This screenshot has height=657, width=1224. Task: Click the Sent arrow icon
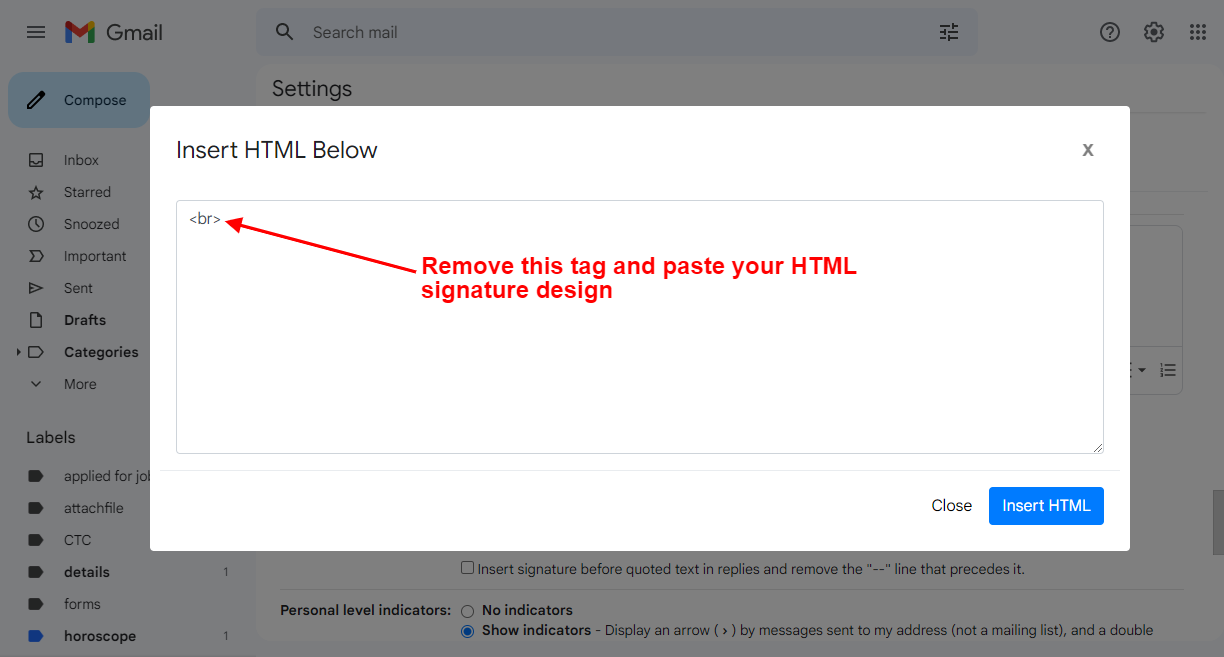36,288
